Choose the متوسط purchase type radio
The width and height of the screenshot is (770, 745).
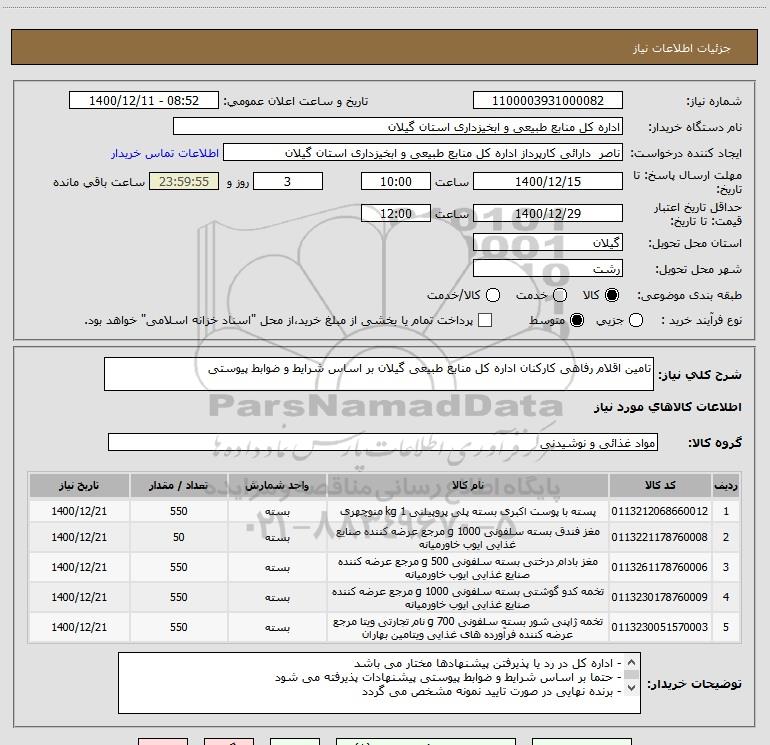pos(577,320)
